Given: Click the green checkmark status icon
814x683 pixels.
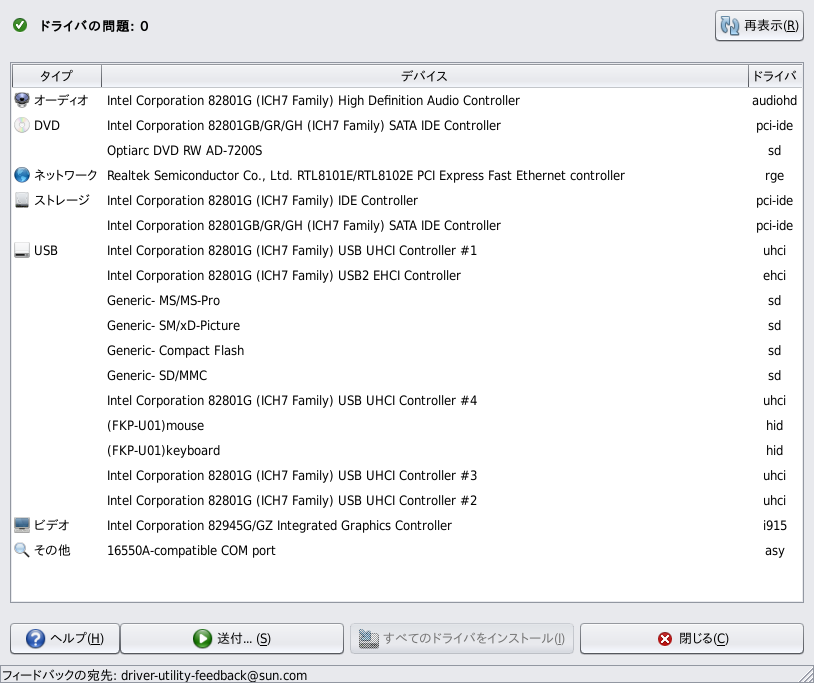Looking at the screenshot, I should pos(20,25).
